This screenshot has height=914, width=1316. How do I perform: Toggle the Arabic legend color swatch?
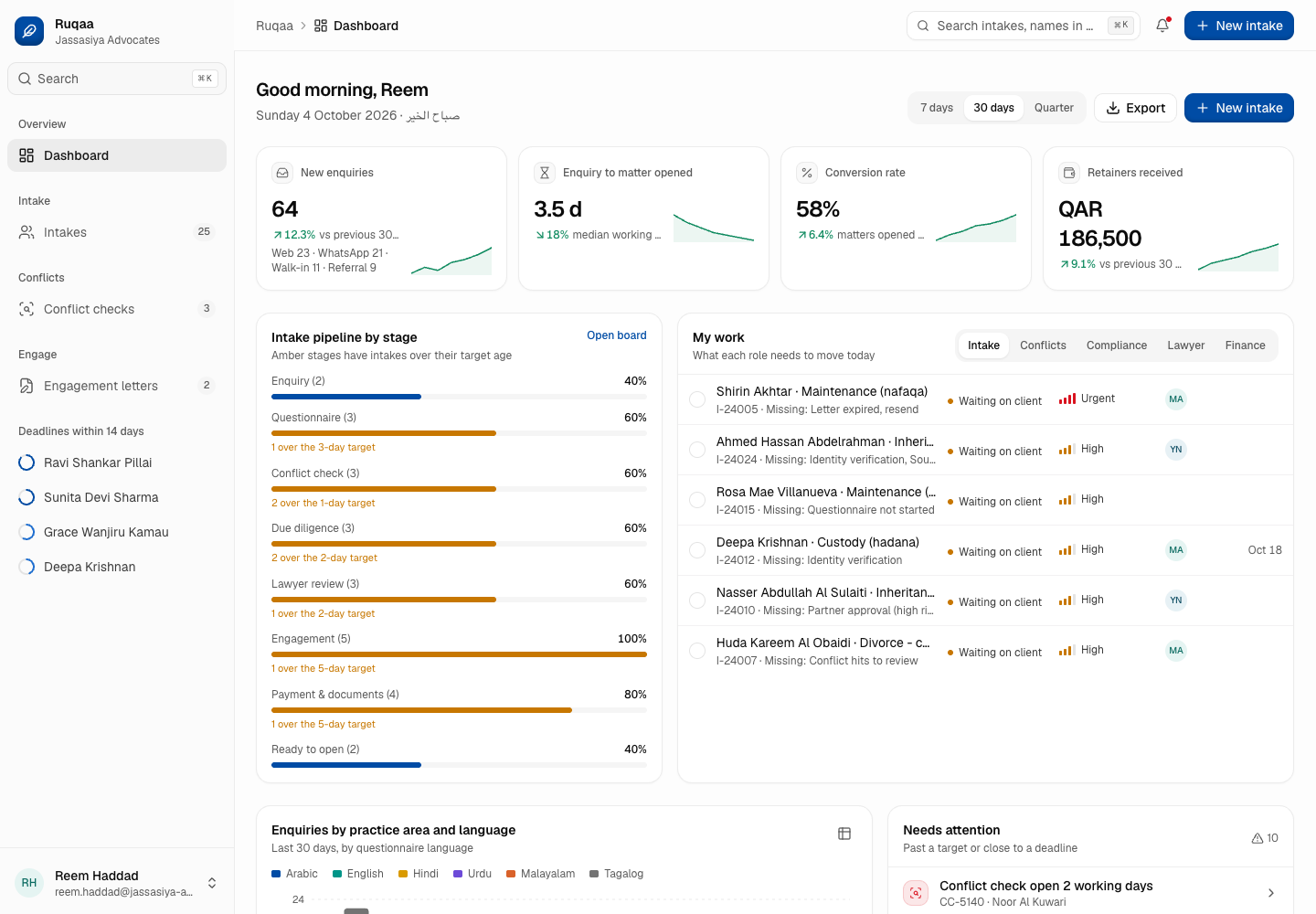[276, 874]
